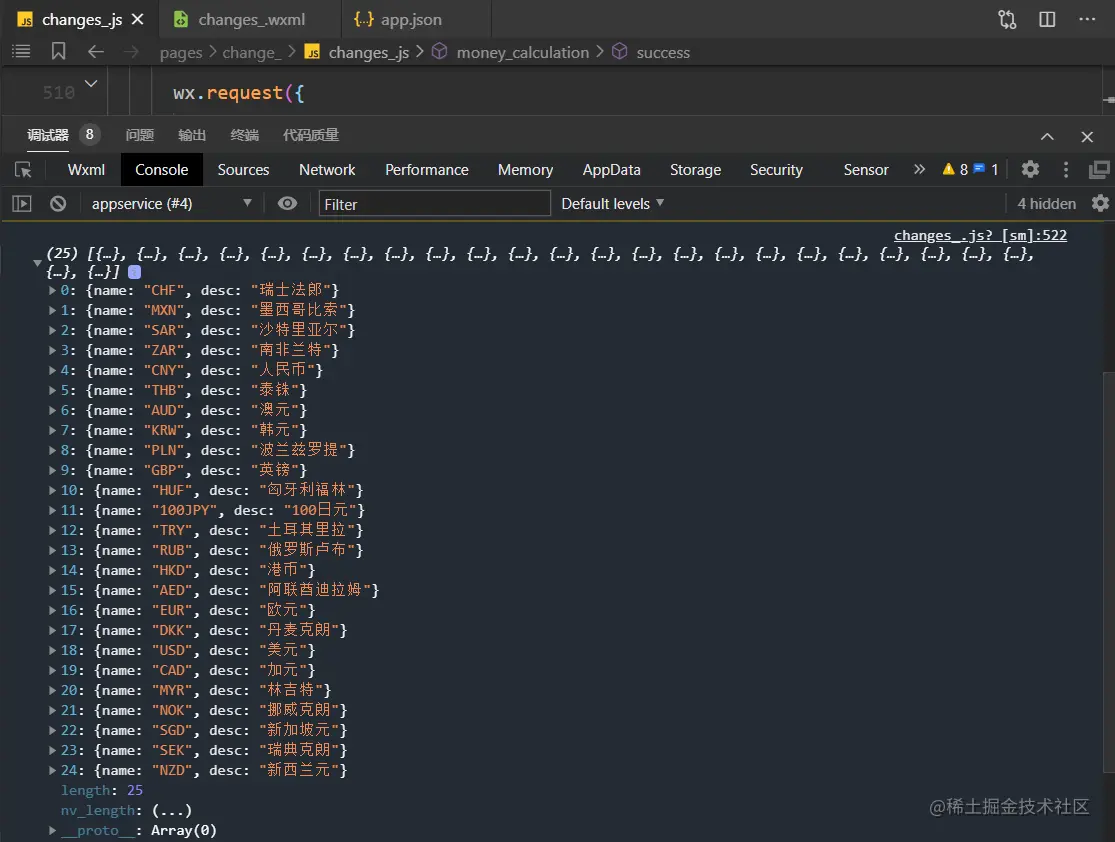This screenshot has height=842, width=1115.
Task: Navigate forward with the right arrow
Action: 132,51
